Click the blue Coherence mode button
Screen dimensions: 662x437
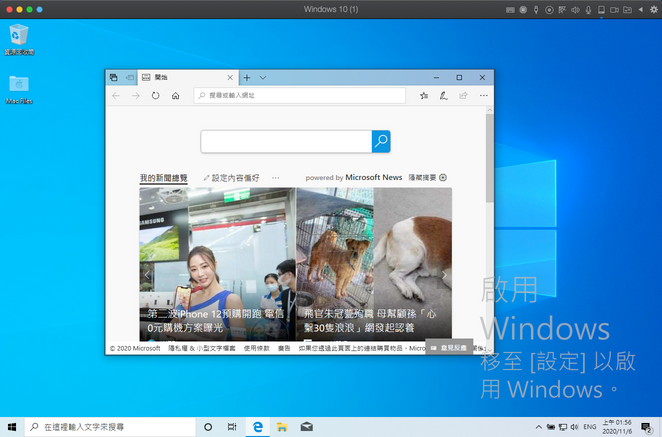39,9
